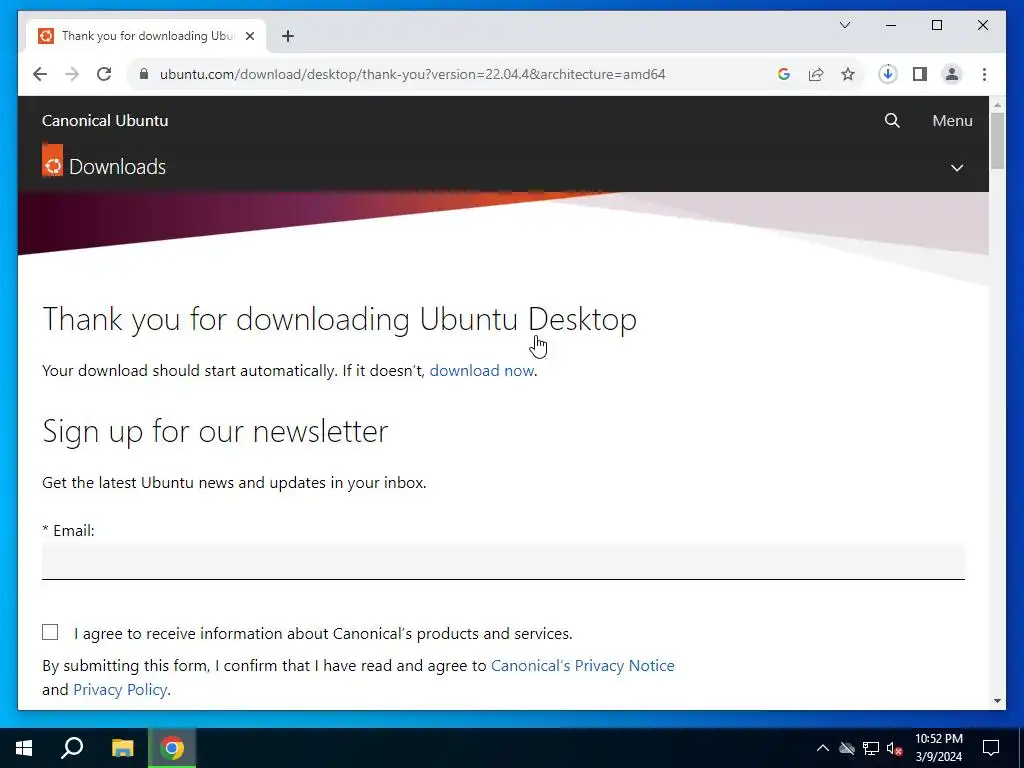This screenshot has width=1024, height=768.
Task: Go back to the previous page
Action: click(x=40, y=74)
